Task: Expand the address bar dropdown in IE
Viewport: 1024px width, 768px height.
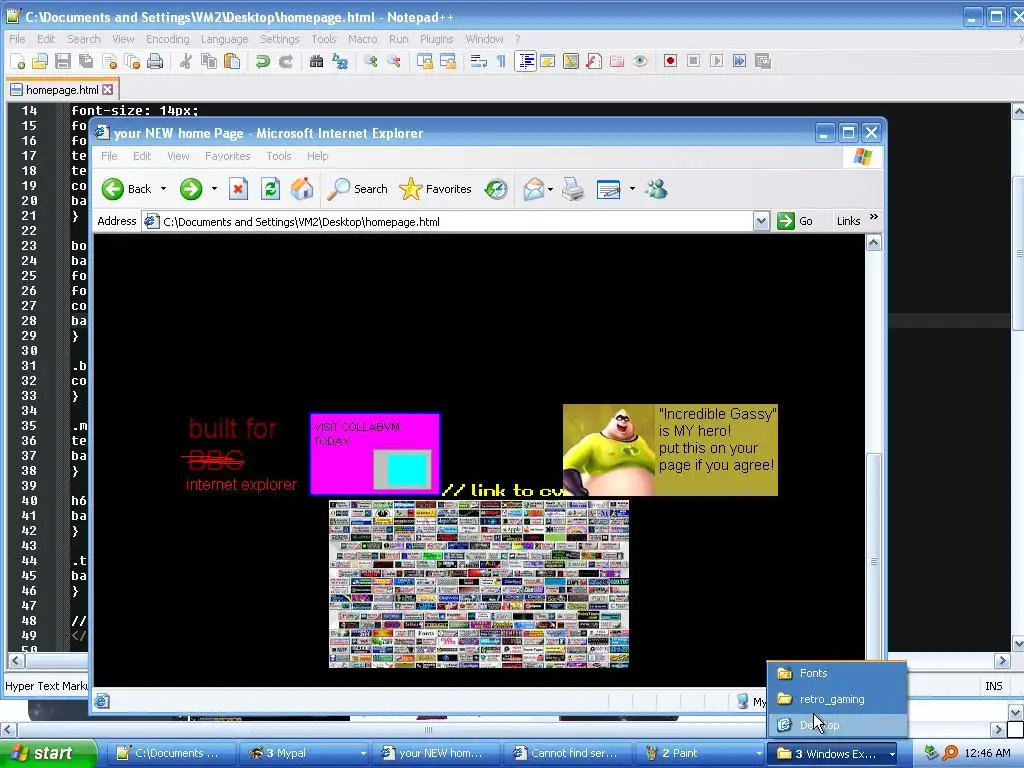Action: tap(761, 221)
